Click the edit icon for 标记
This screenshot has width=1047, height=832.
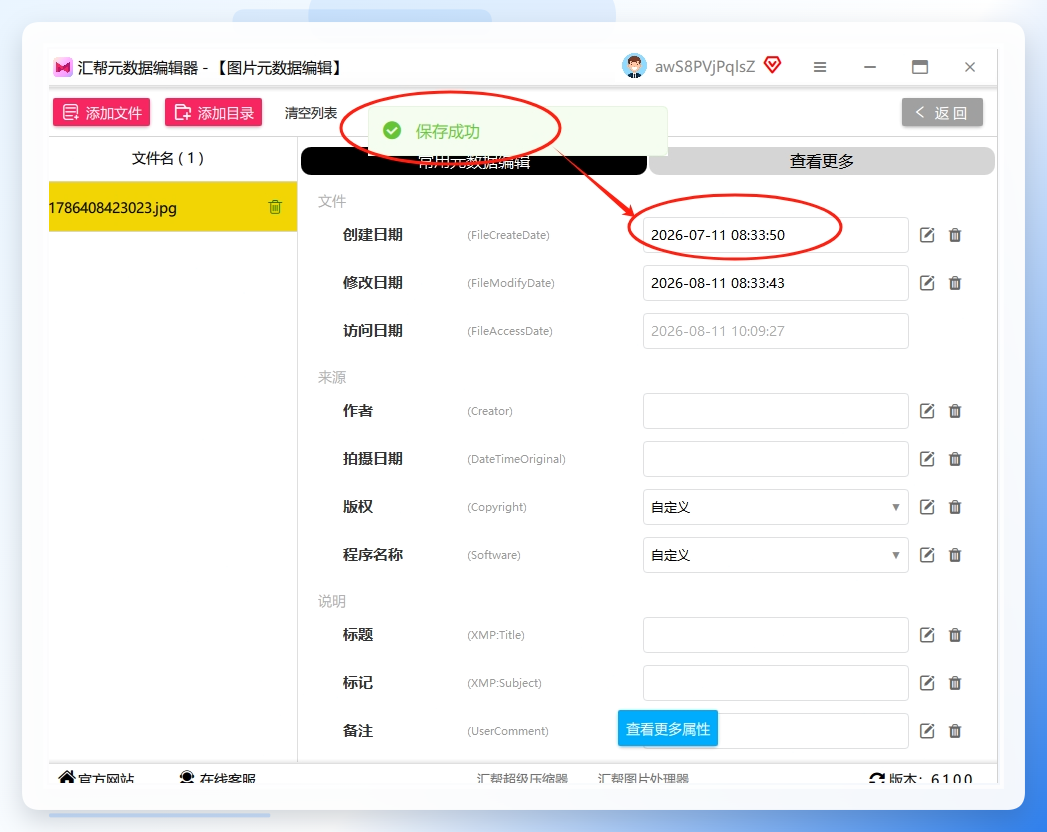click(x=927, y=683)
